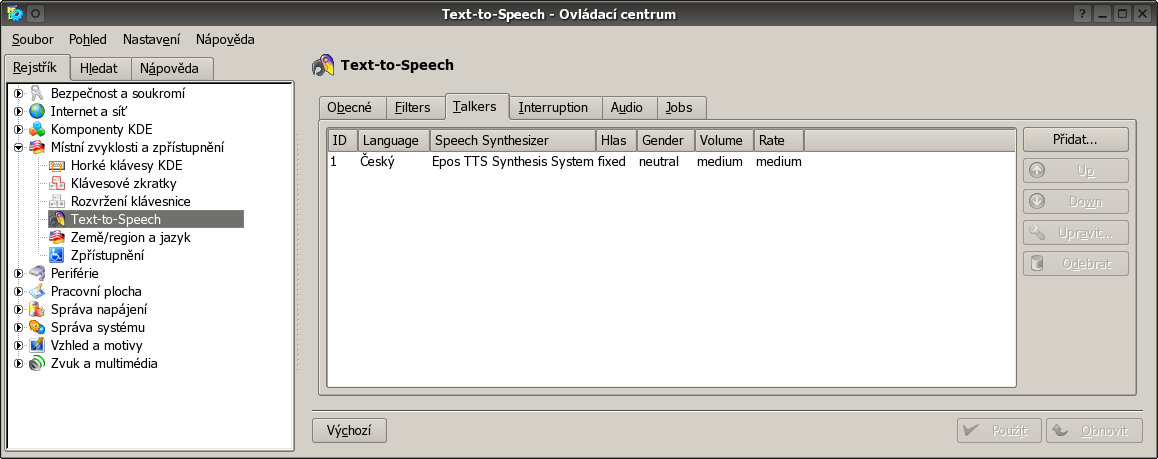Open the Audio tab
The image size is (1158, 459).
point(626,108)
